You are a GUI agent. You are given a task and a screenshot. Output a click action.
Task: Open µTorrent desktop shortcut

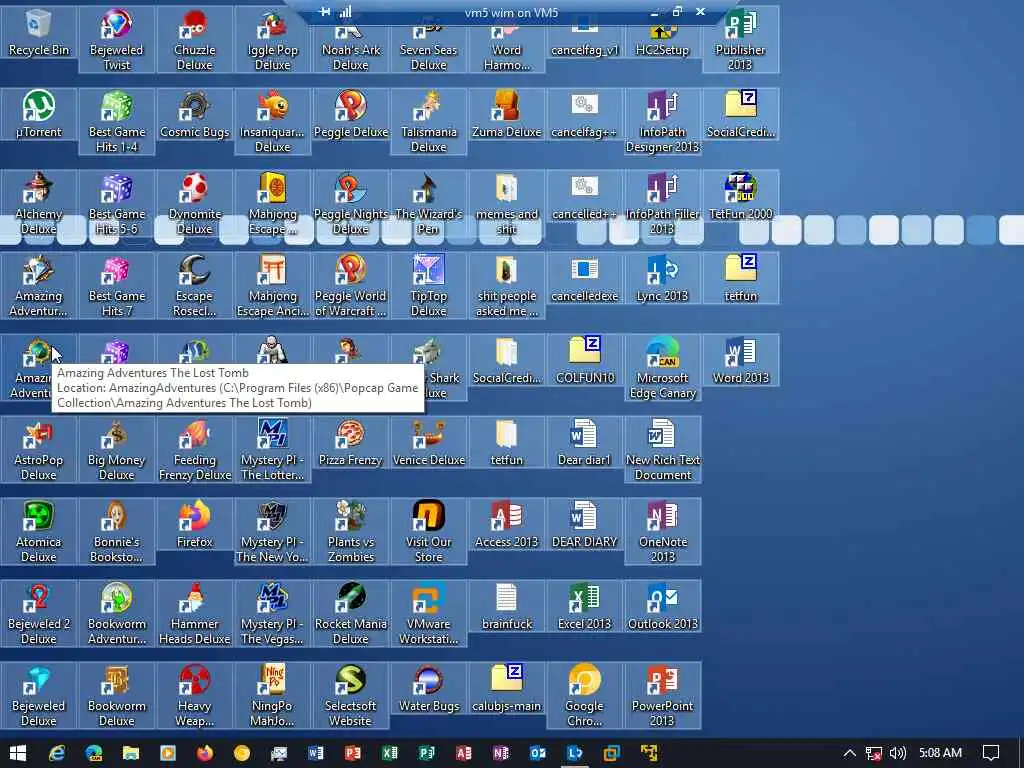(39, 114)
